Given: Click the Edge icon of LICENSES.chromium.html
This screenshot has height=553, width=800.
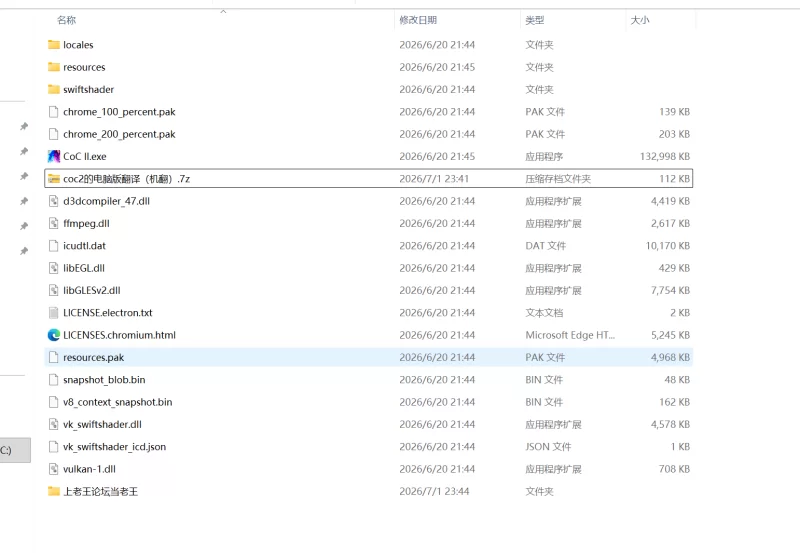Looking at the screenshot, I should pyautogui.click(x=54, y=335).
